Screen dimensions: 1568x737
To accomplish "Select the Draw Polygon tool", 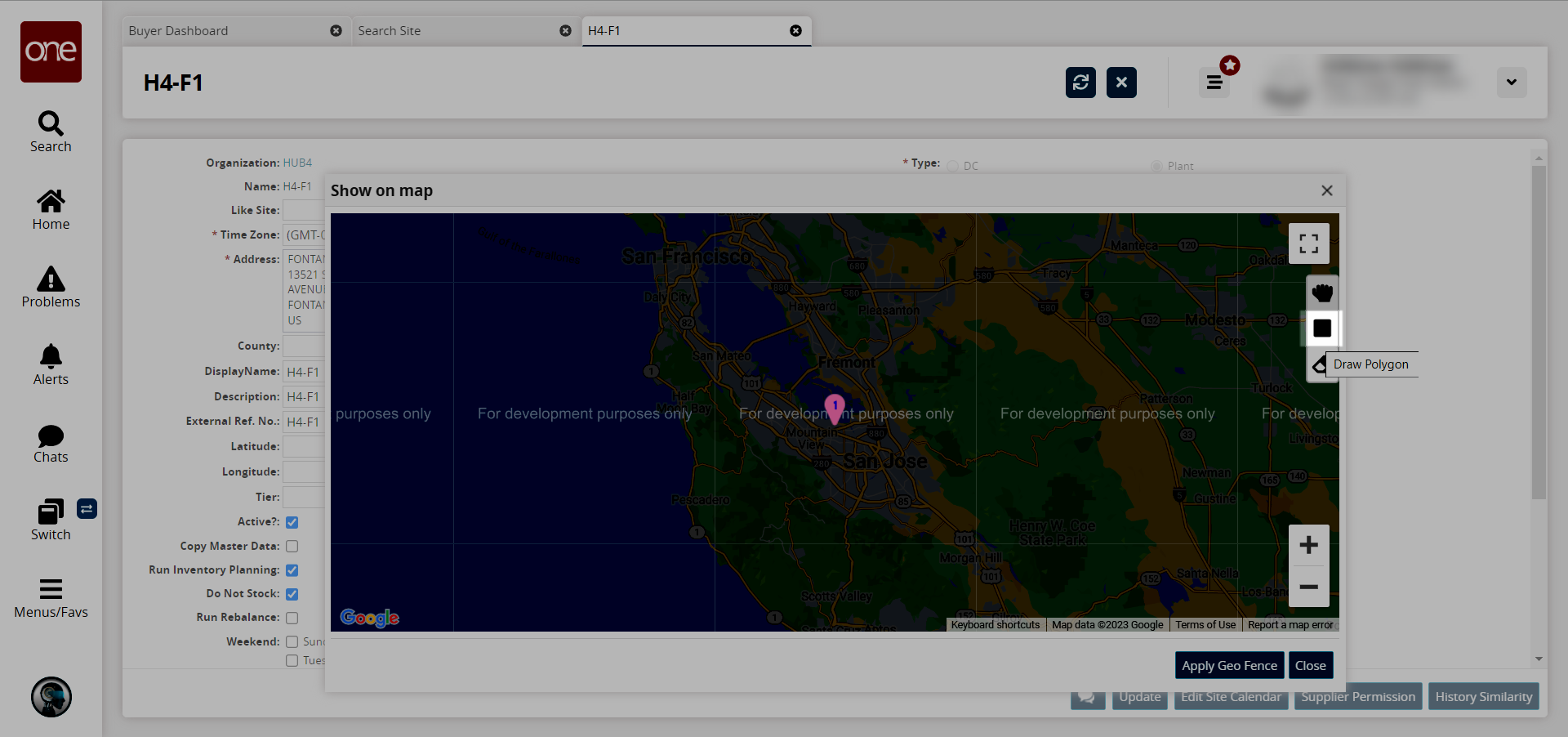I will pyautogui.click(x=1319, y=364).
